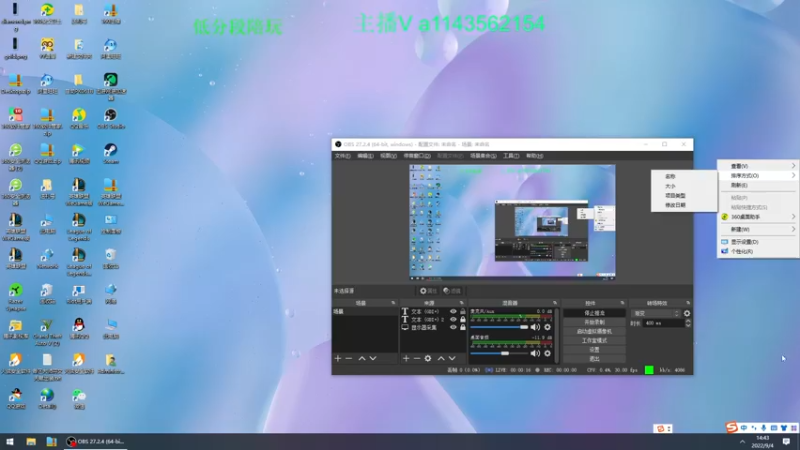Show hidden tray icons chevron on taskbar
The height and width of the screenshot is (450, 800).
(742, 442)
